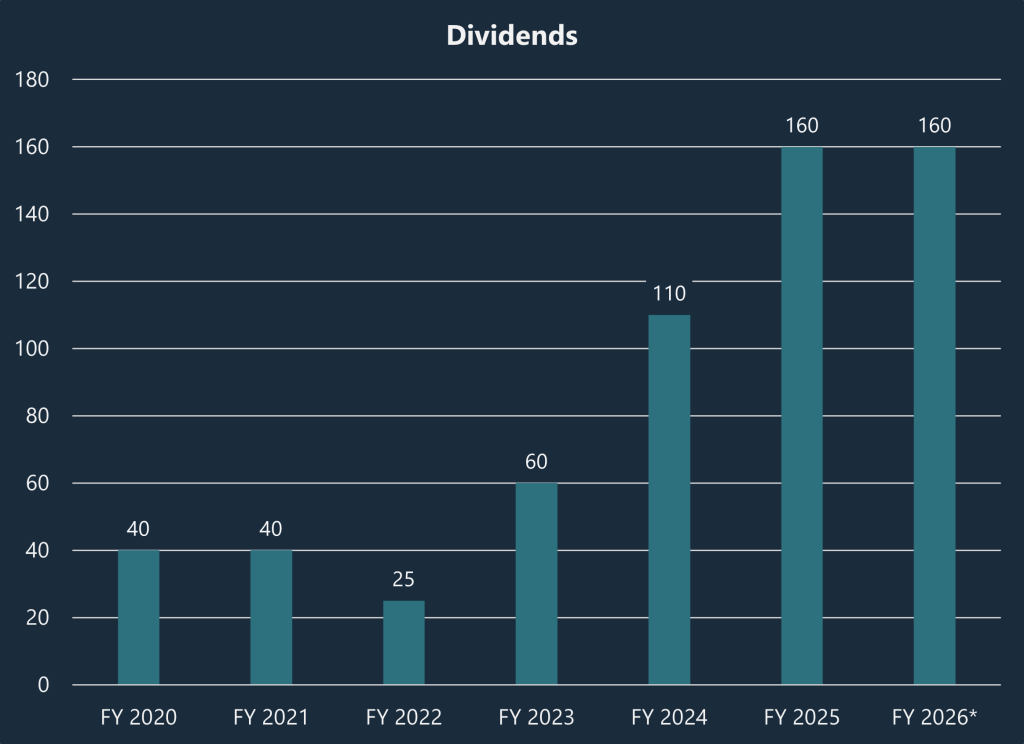Click the FY 2023 axis label

coord(536,717)
